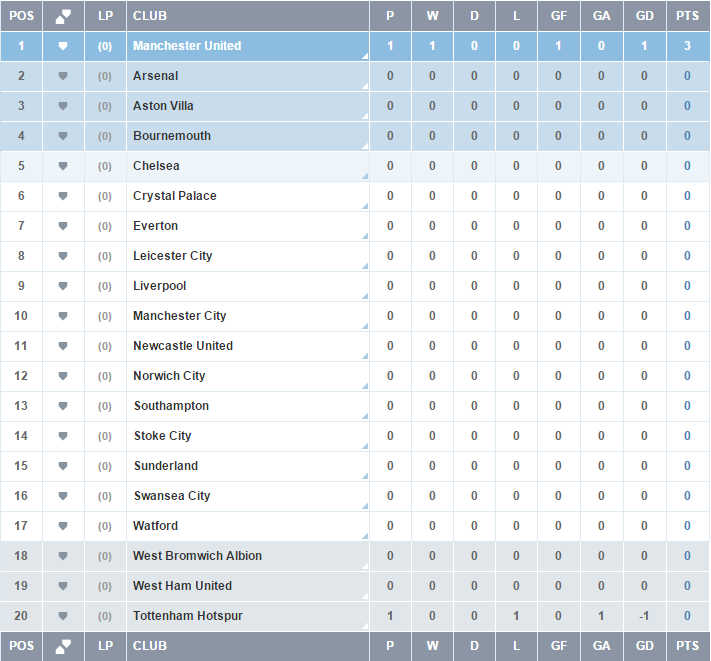The width and height of the screenshot is (711, 661).
Task: Expand Everton row details corner triangle
Action: click(365, 236)
